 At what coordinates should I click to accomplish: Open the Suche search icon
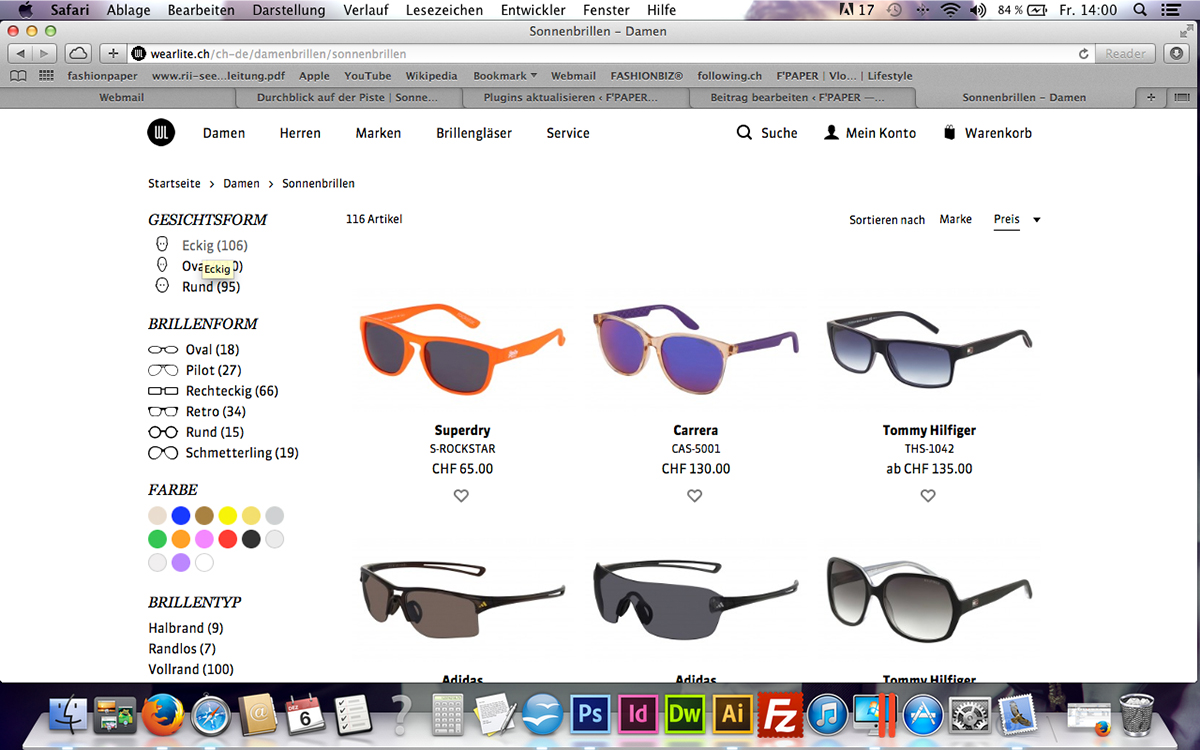click(x=744, y=132)
